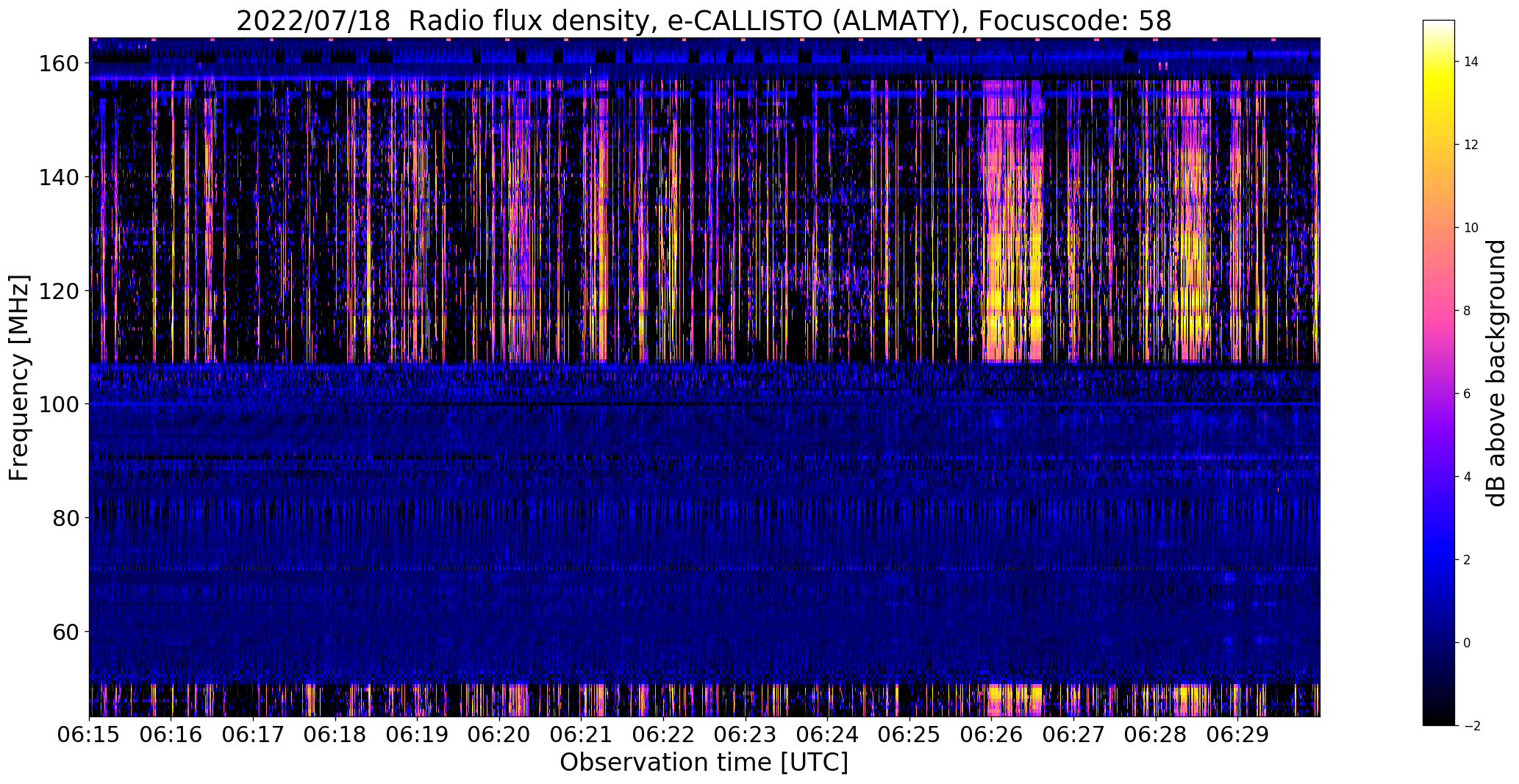Click the vertical burst near 06:21

tap(598, 220)
